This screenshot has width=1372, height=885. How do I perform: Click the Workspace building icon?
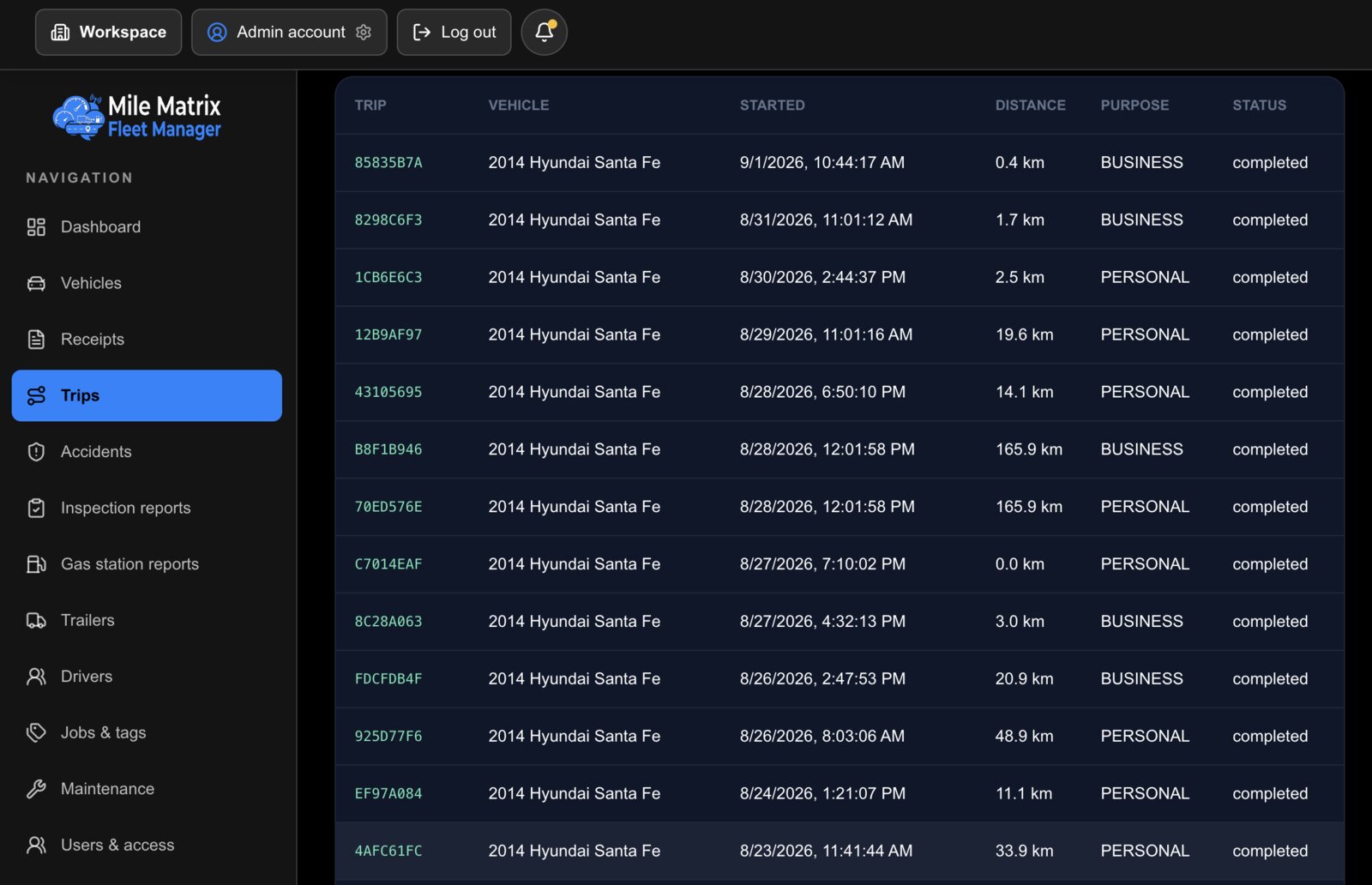(60, 33)
